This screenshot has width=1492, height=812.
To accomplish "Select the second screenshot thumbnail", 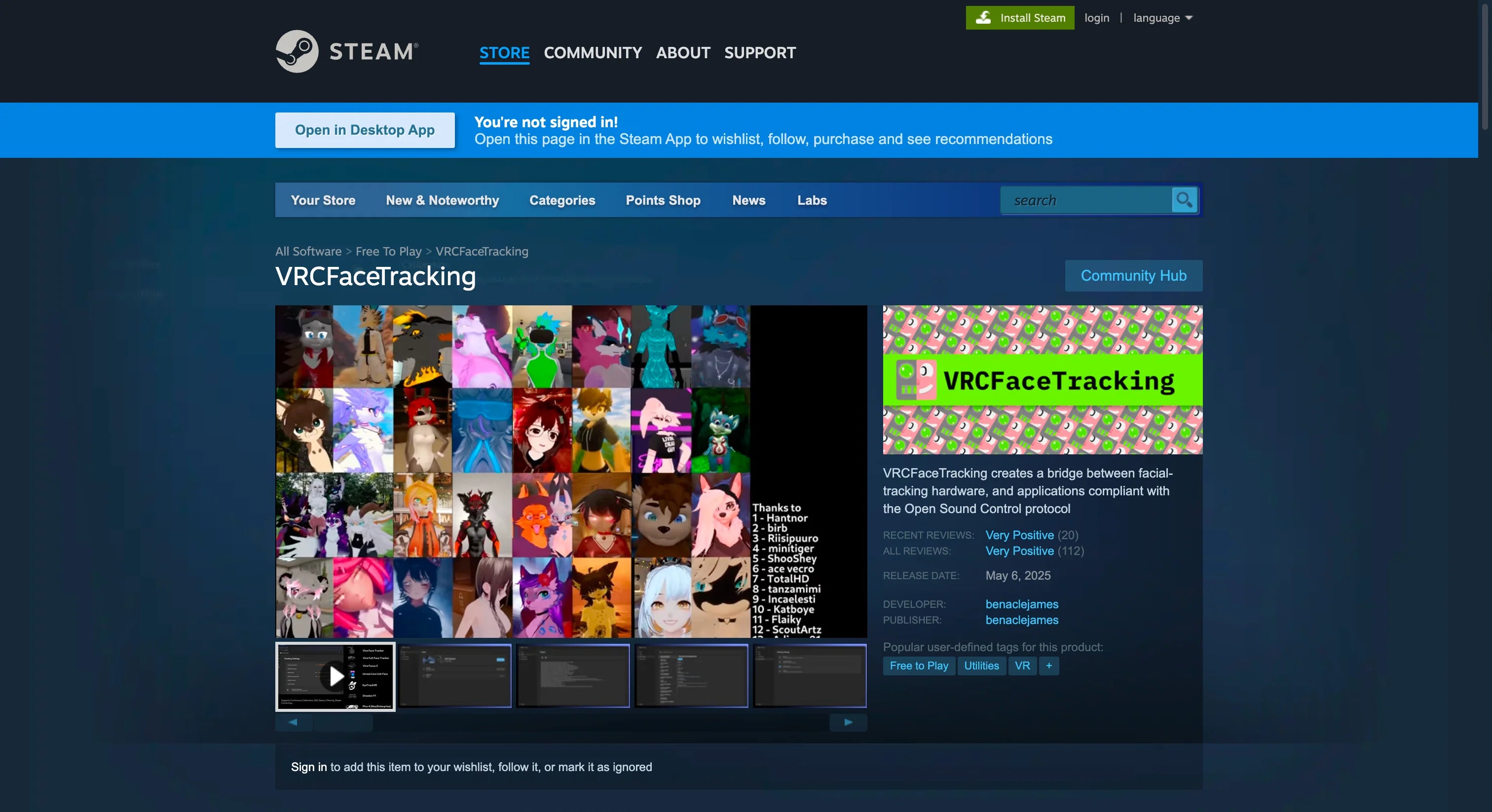I will pyautogui.click(x=455, y=676).
